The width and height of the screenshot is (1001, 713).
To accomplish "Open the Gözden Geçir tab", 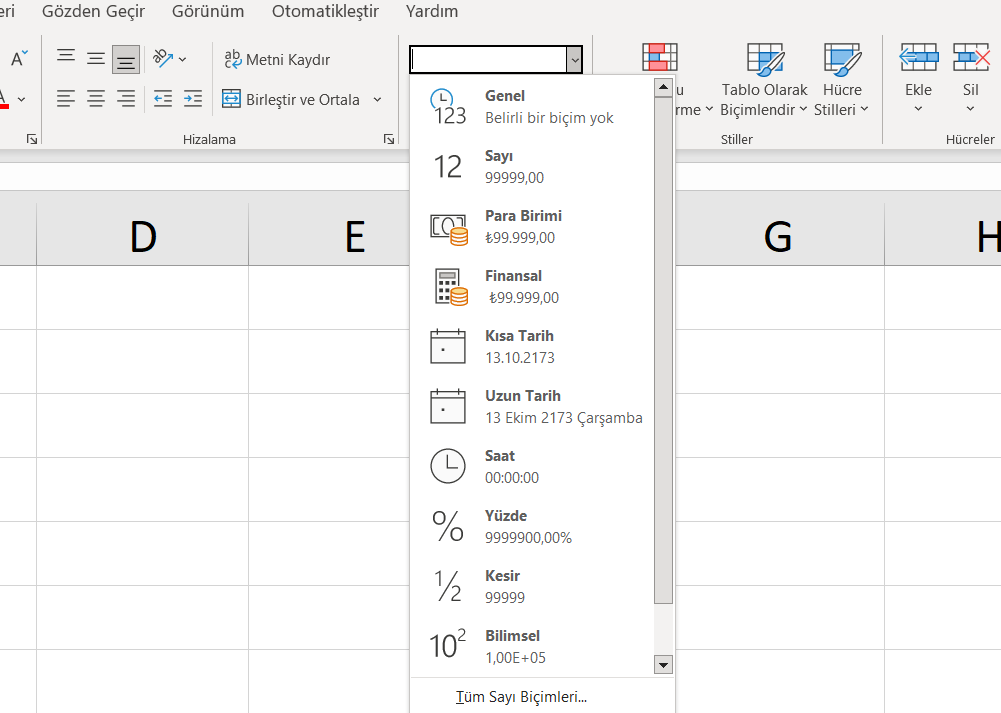I will coord(93,11).
